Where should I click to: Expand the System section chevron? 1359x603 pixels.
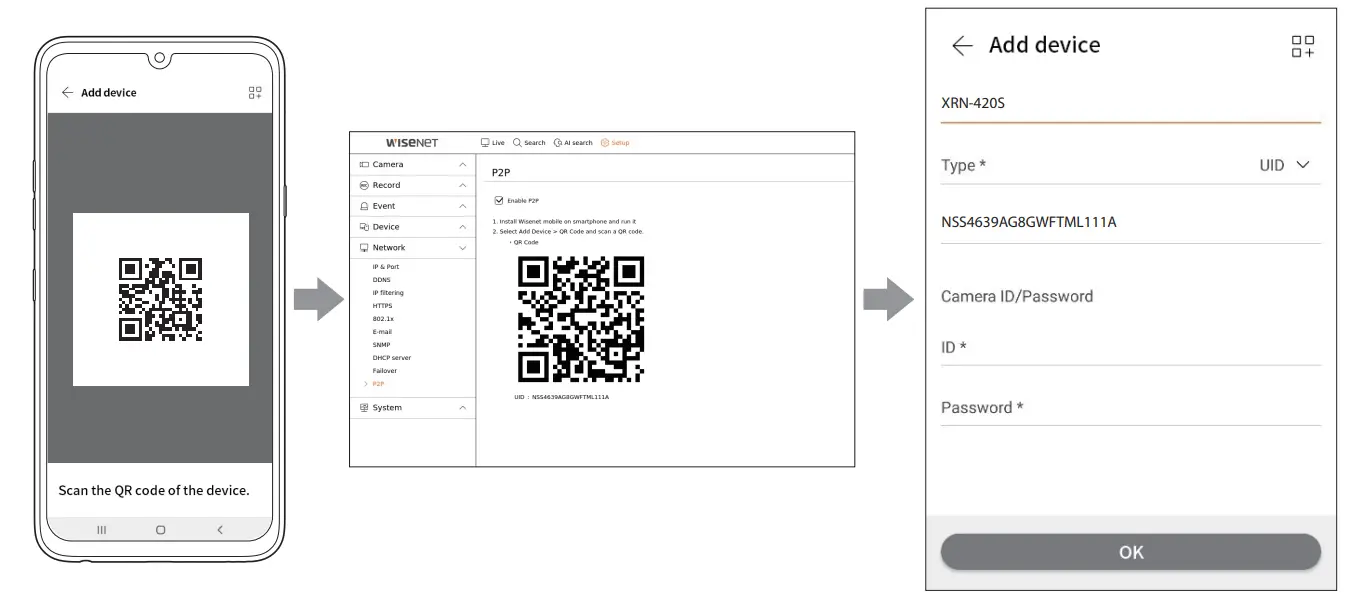tap(462, 408)
